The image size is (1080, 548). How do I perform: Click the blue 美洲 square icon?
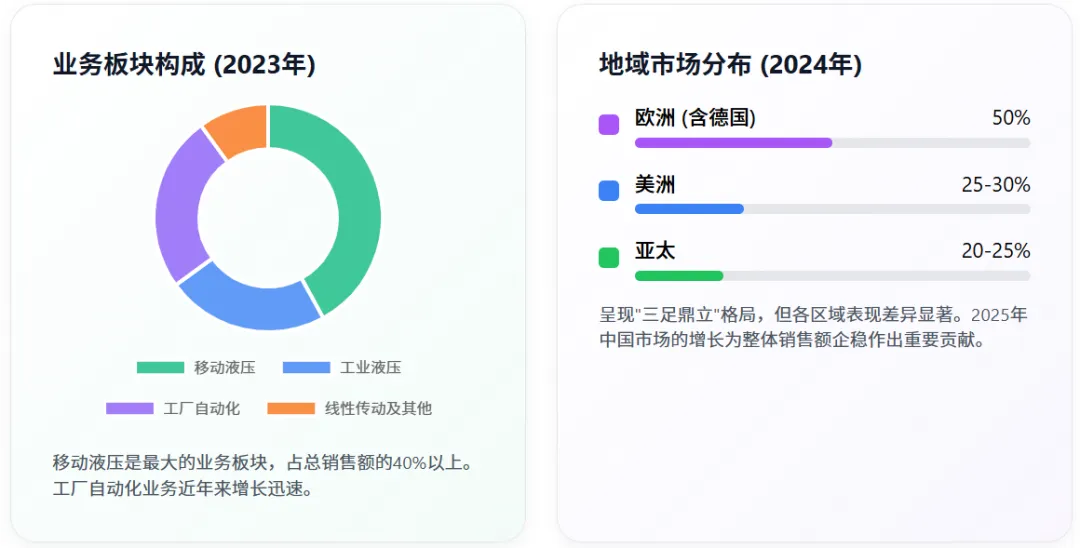(x=609, y=191)
